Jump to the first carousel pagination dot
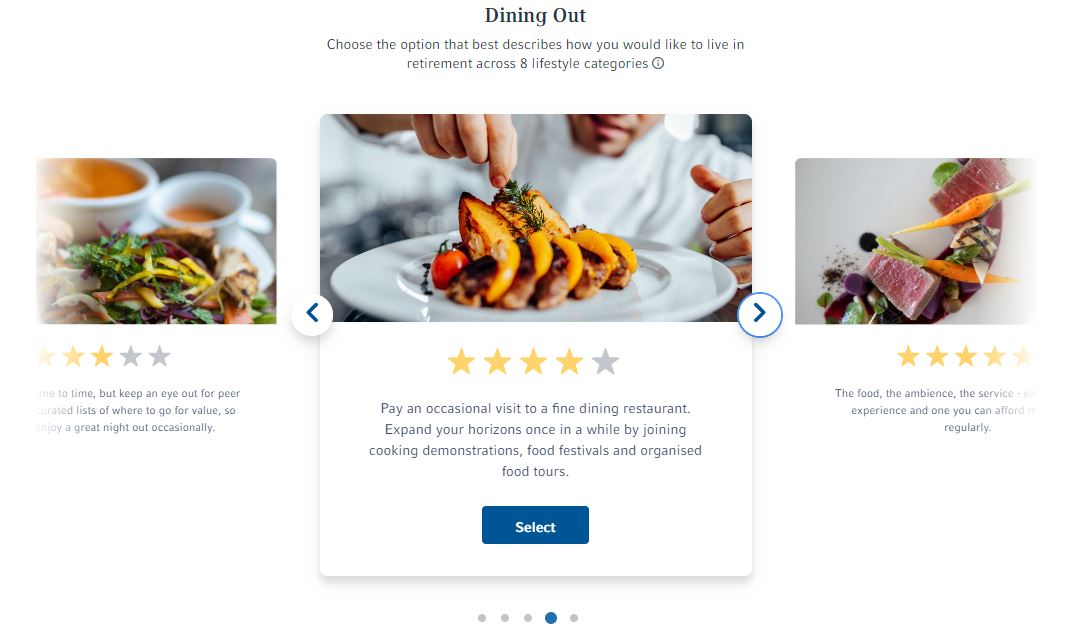Image resolution: width=1074 pixels, height=633 pixels. (x=482, y=618)
